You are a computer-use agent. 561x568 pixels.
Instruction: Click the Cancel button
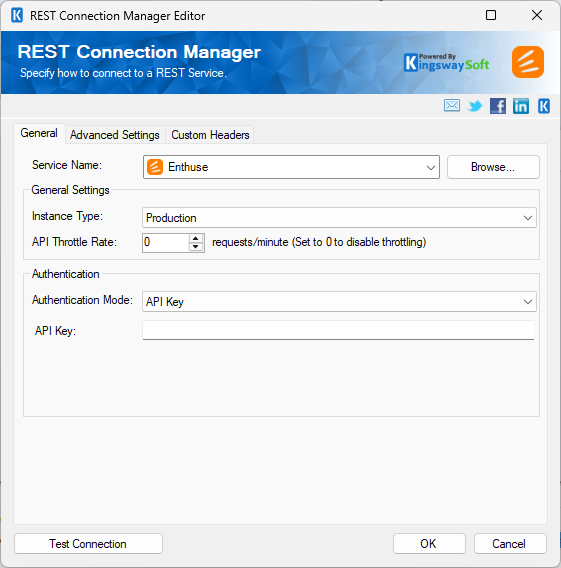510,543
